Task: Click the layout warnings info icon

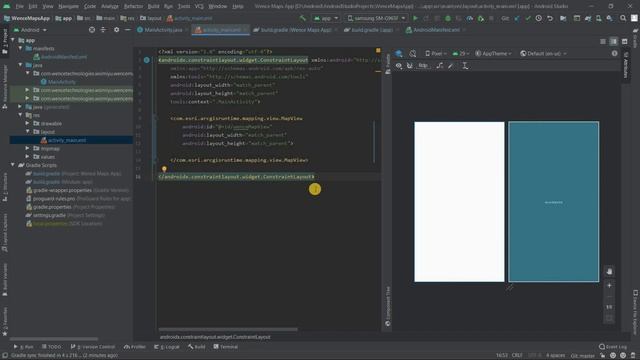Action: (614, 53)
